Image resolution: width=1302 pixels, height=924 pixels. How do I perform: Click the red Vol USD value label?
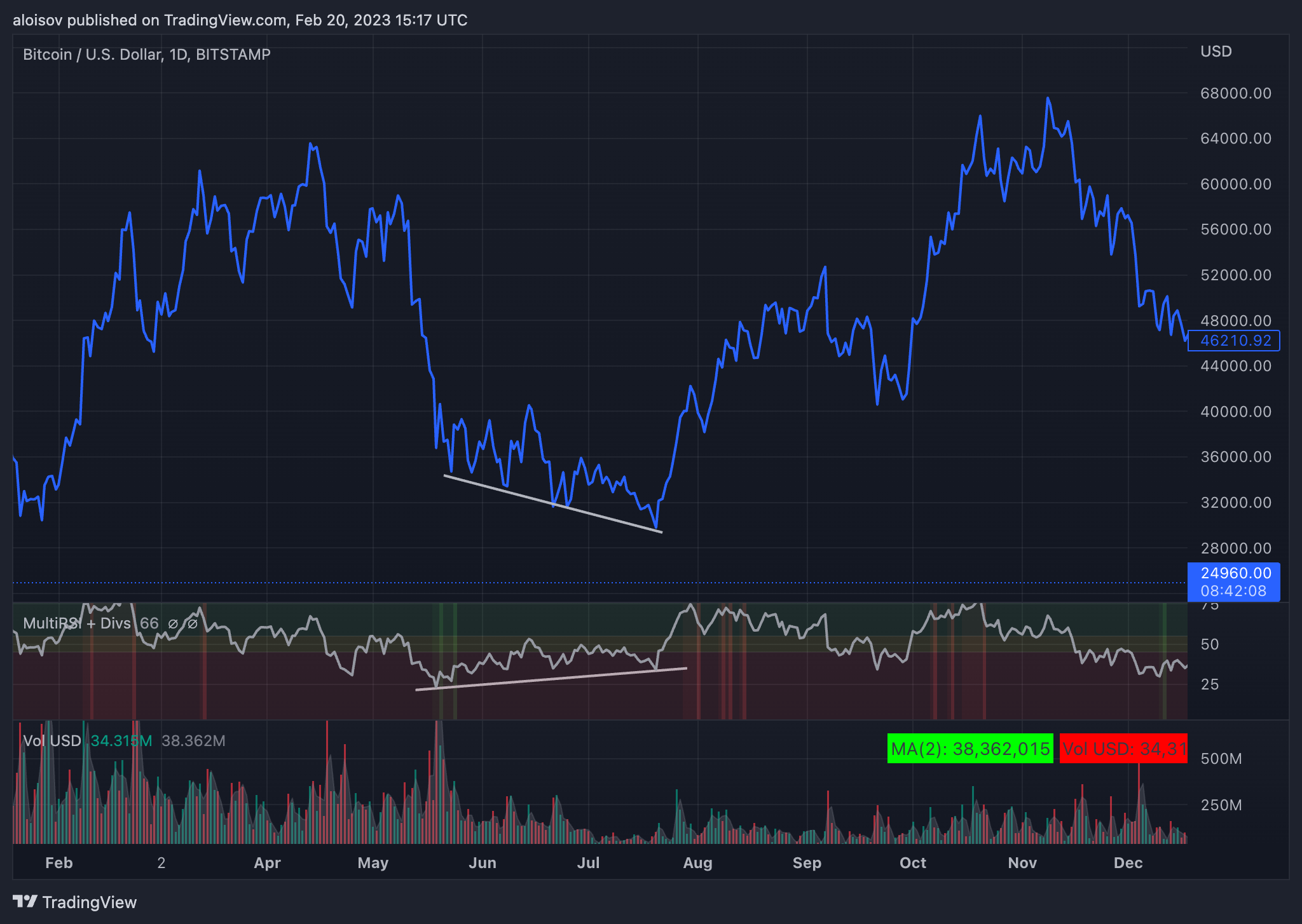coord(1123,749)
